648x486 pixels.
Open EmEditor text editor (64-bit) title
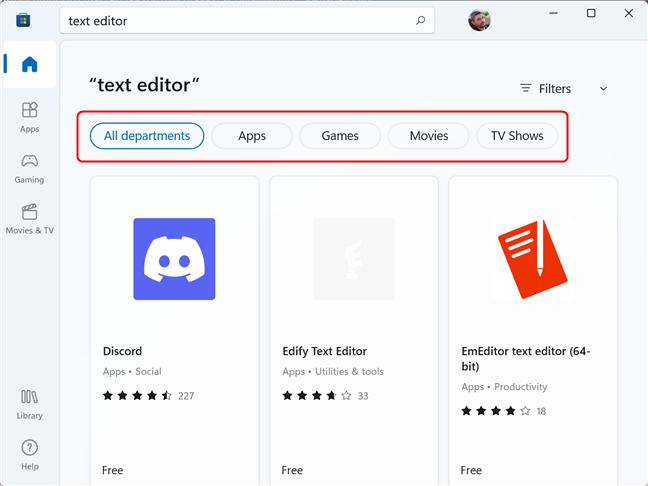pyautogui.click(x=526, y=358)
